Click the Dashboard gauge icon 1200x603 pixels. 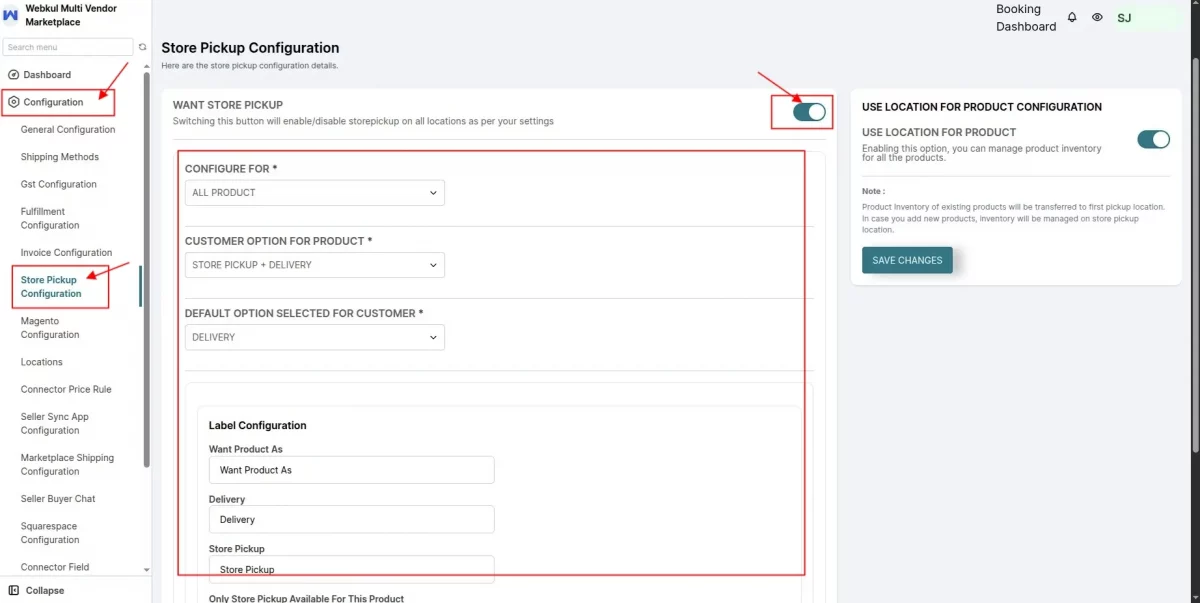[13, 75]
